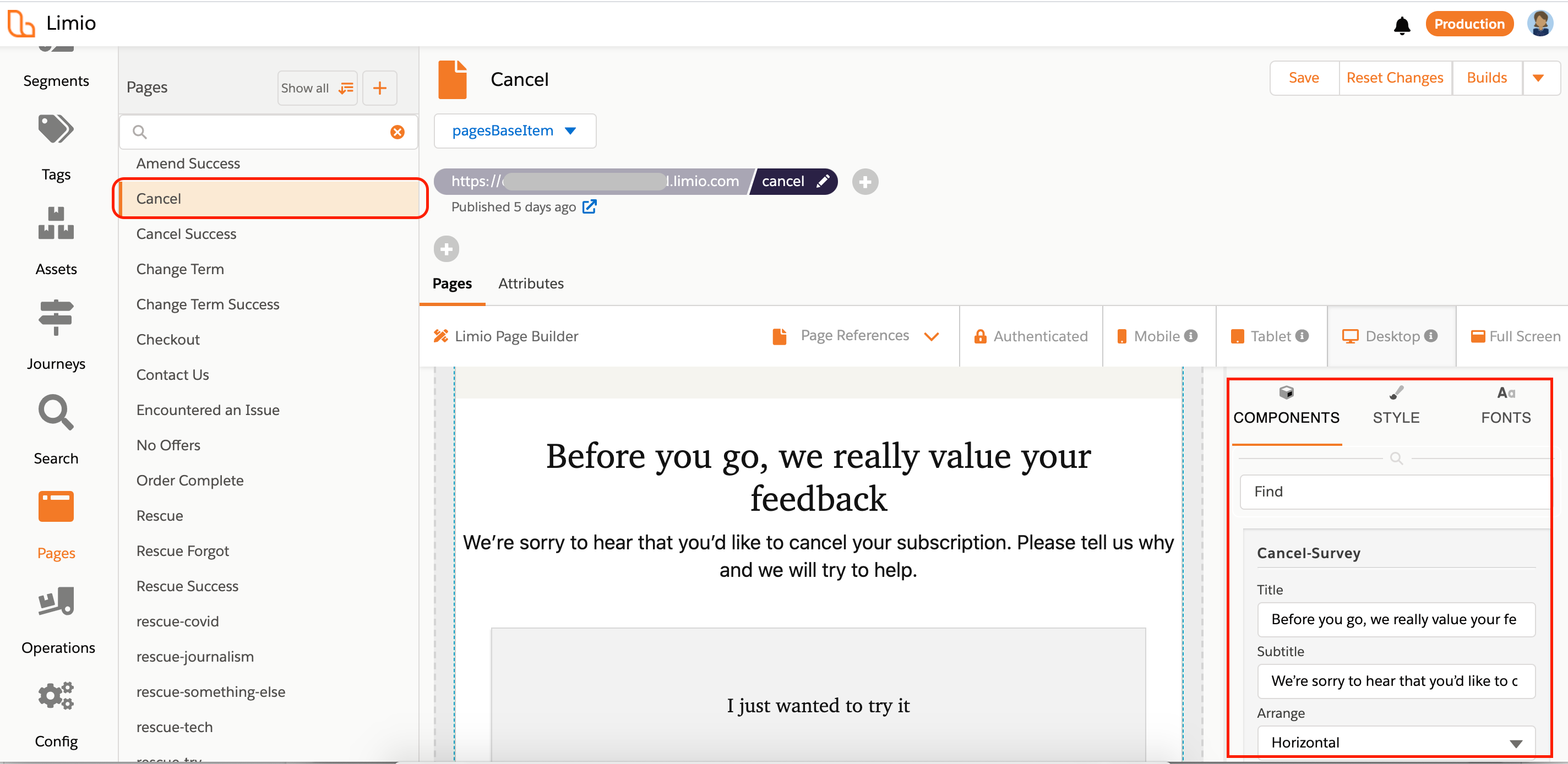Image resolution: width=1568 pixels, height=764 pixels.
Task: Switch preview to Desktop
Action: pos(1390,336)
